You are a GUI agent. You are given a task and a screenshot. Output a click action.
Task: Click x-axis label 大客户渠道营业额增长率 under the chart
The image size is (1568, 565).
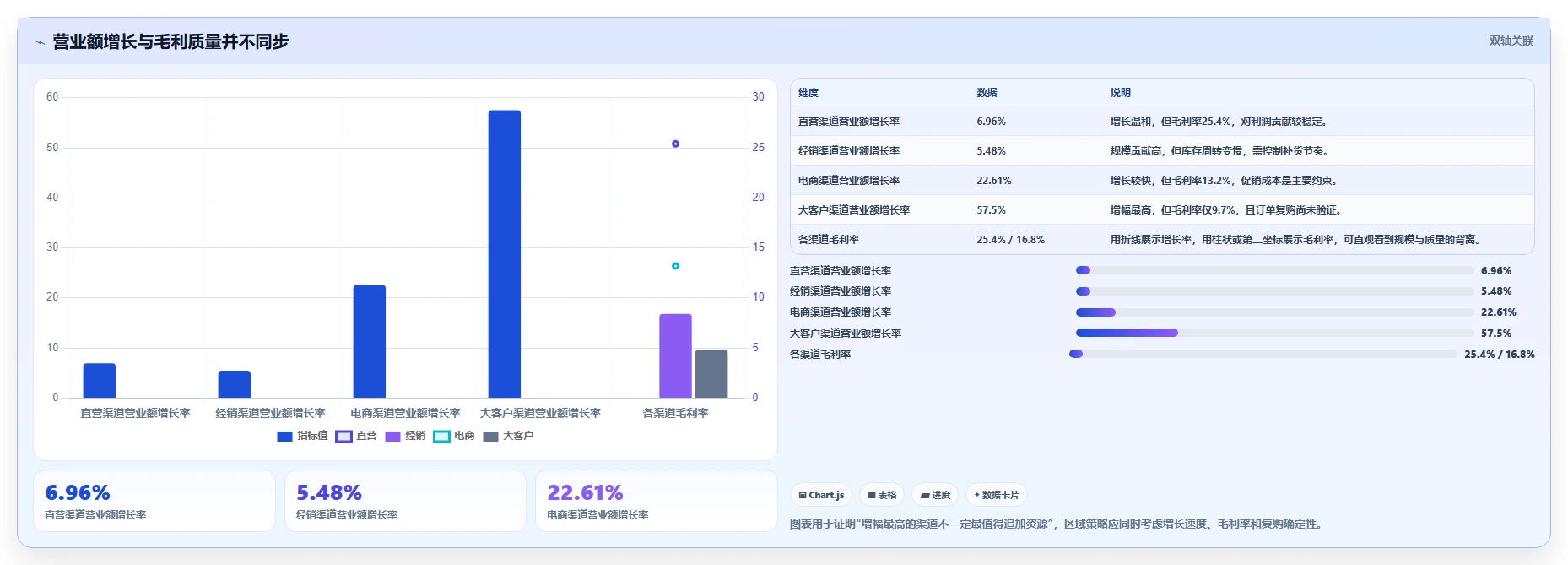point(540,414)
